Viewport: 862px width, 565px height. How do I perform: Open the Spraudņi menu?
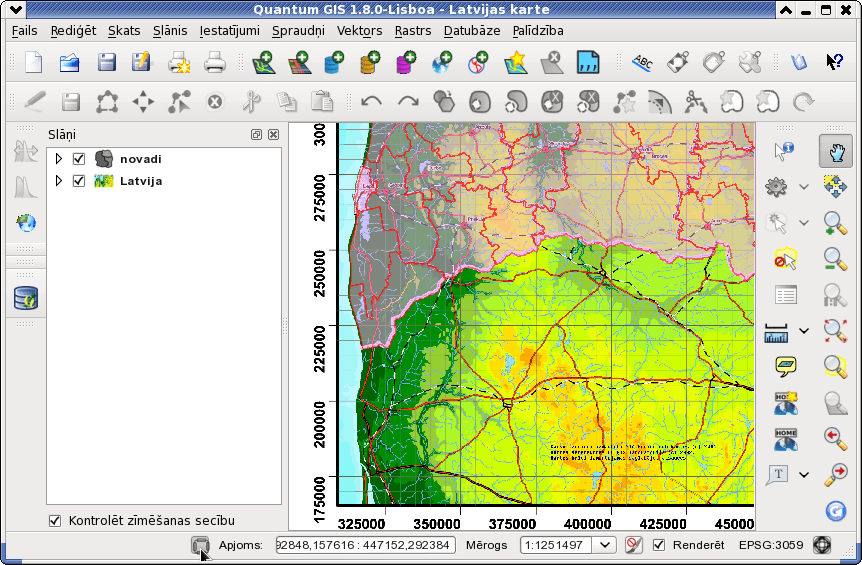click(299, 31)
